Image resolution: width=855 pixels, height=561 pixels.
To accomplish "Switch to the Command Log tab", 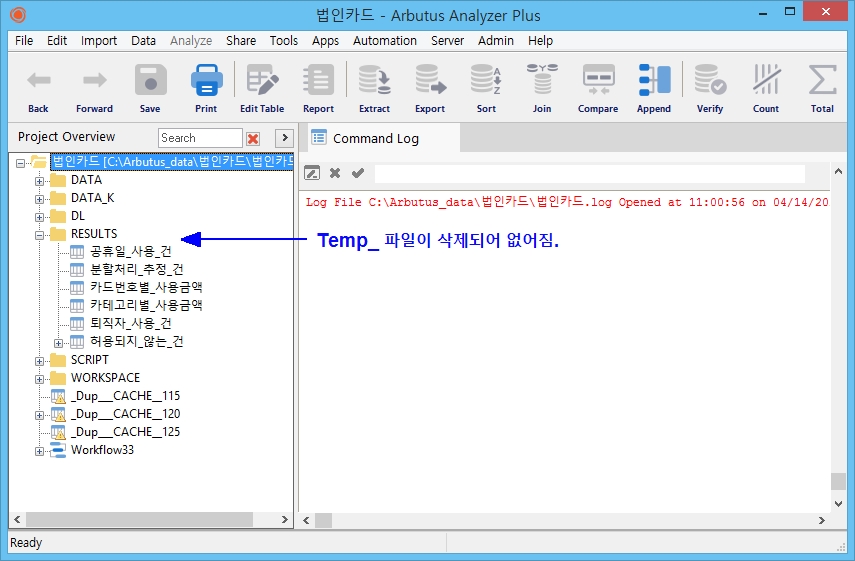I will tap(375, 138).
